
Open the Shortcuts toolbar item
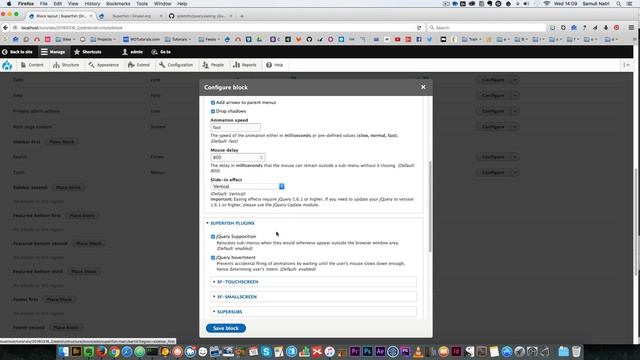88,52
